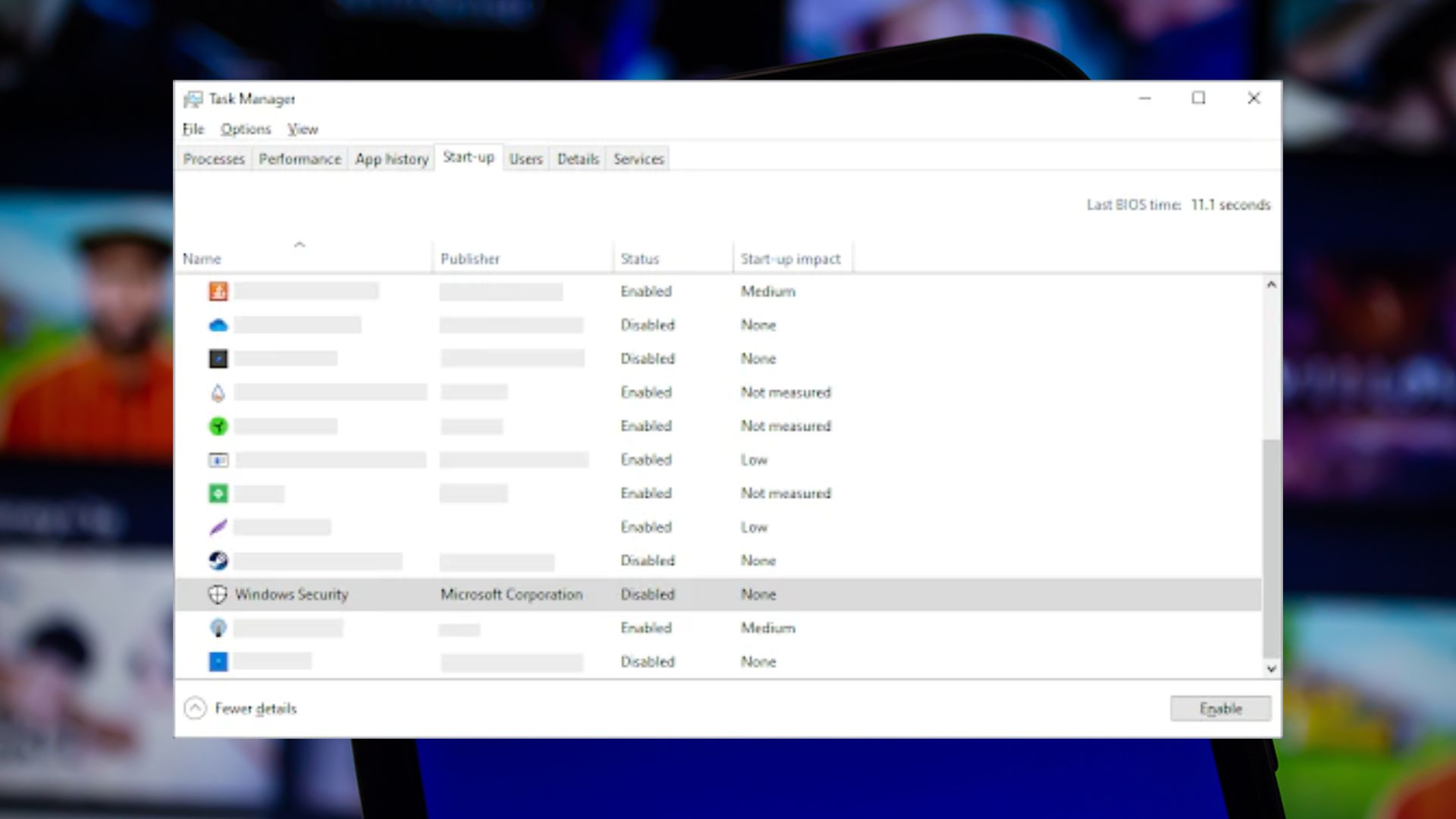Click the orange app icon in first row
The image size is (1456, 819).
(218, 291)
